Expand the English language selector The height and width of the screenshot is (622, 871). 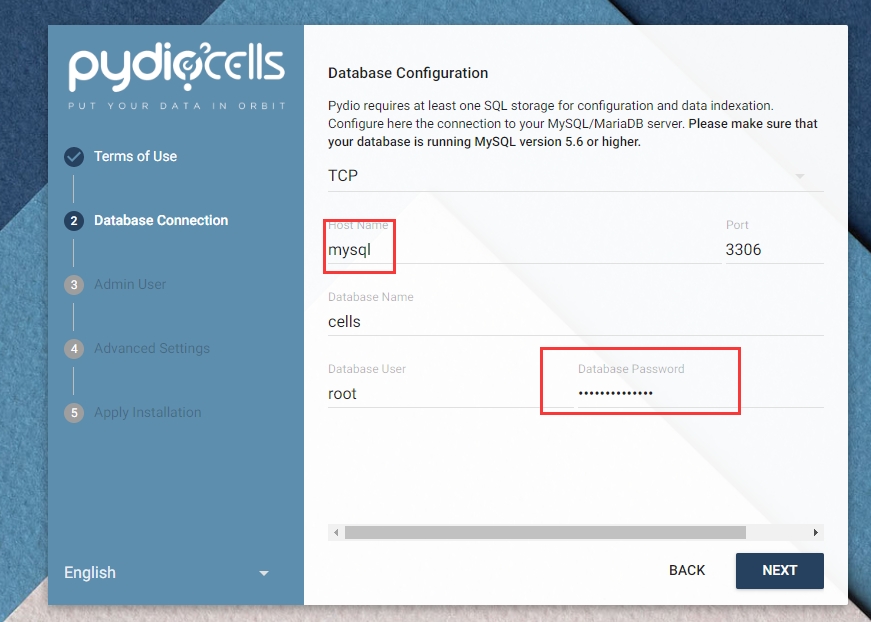coord(166,573)
